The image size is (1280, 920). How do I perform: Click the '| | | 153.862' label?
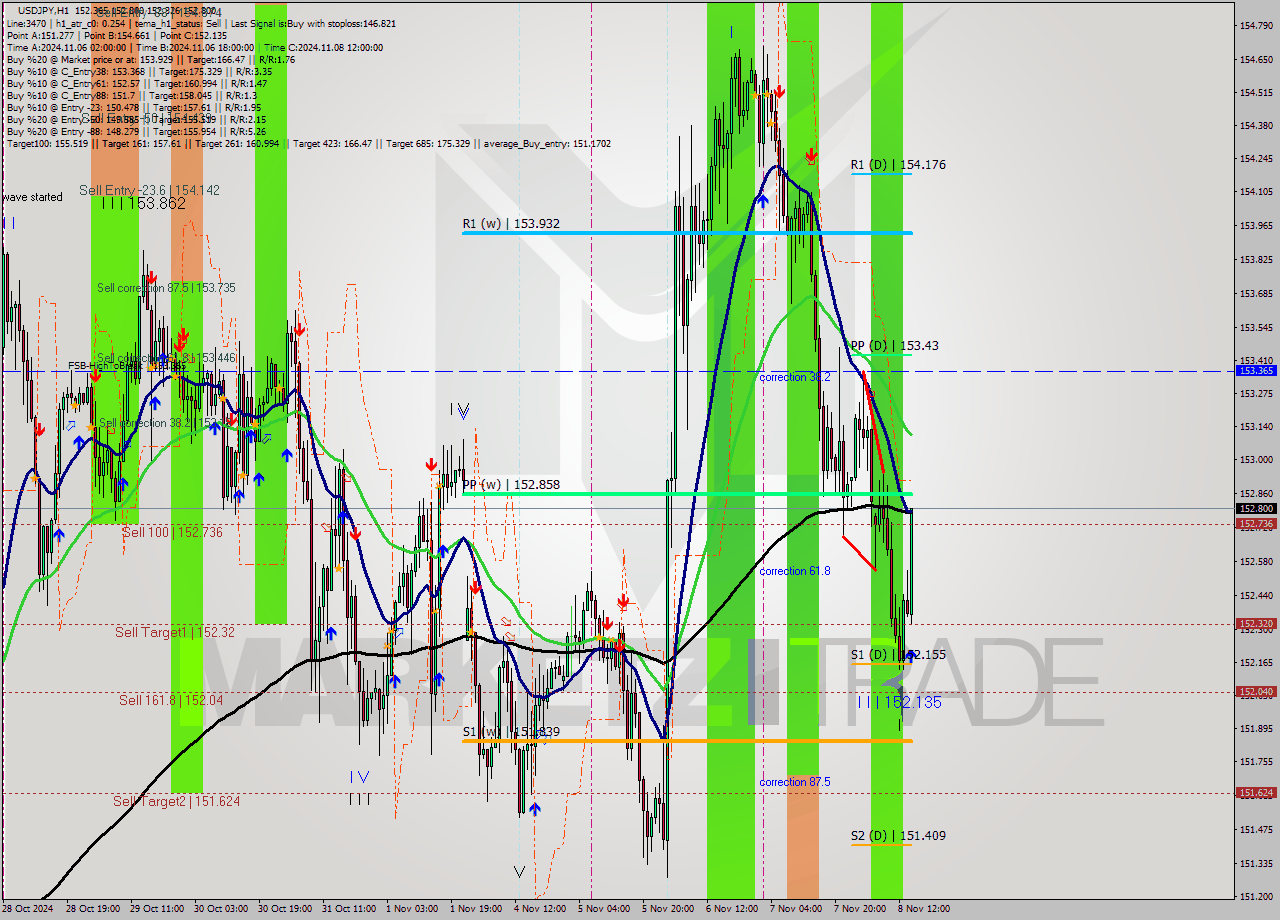(x=142, y=203)
